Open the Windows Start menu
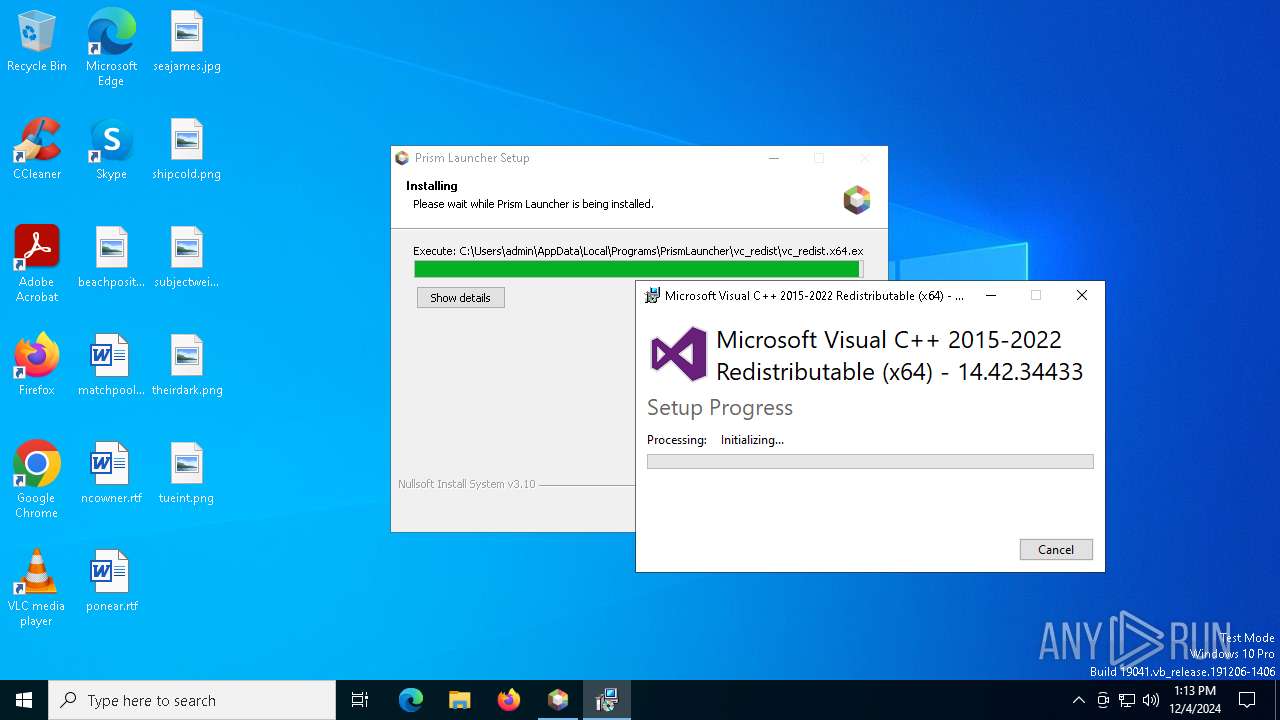Image resolution: width=1280 pixels, height=720 pixels. pyautogui.click(x=24, y=700)
